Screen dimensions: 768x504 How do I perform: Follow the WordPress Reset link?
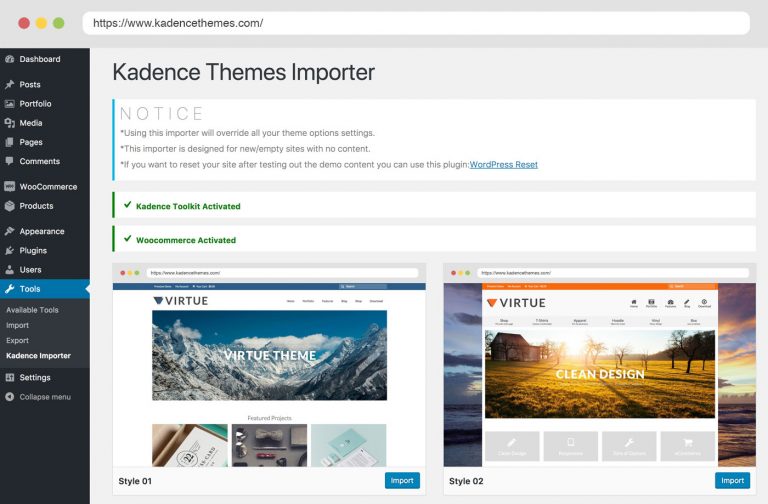[504, 165]
